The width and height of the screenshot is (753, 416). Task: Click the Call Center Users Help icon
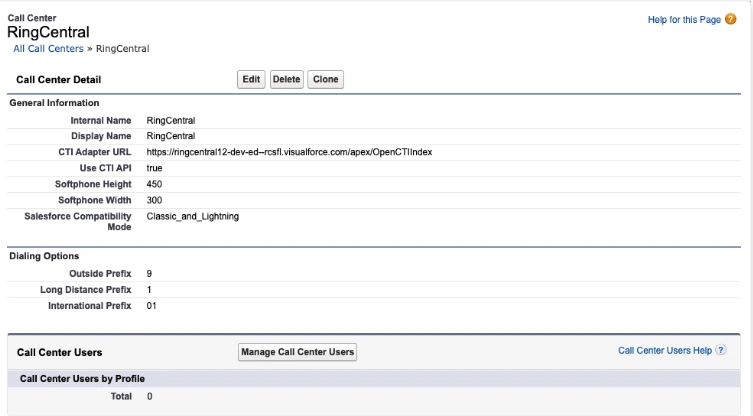(721, 351)
